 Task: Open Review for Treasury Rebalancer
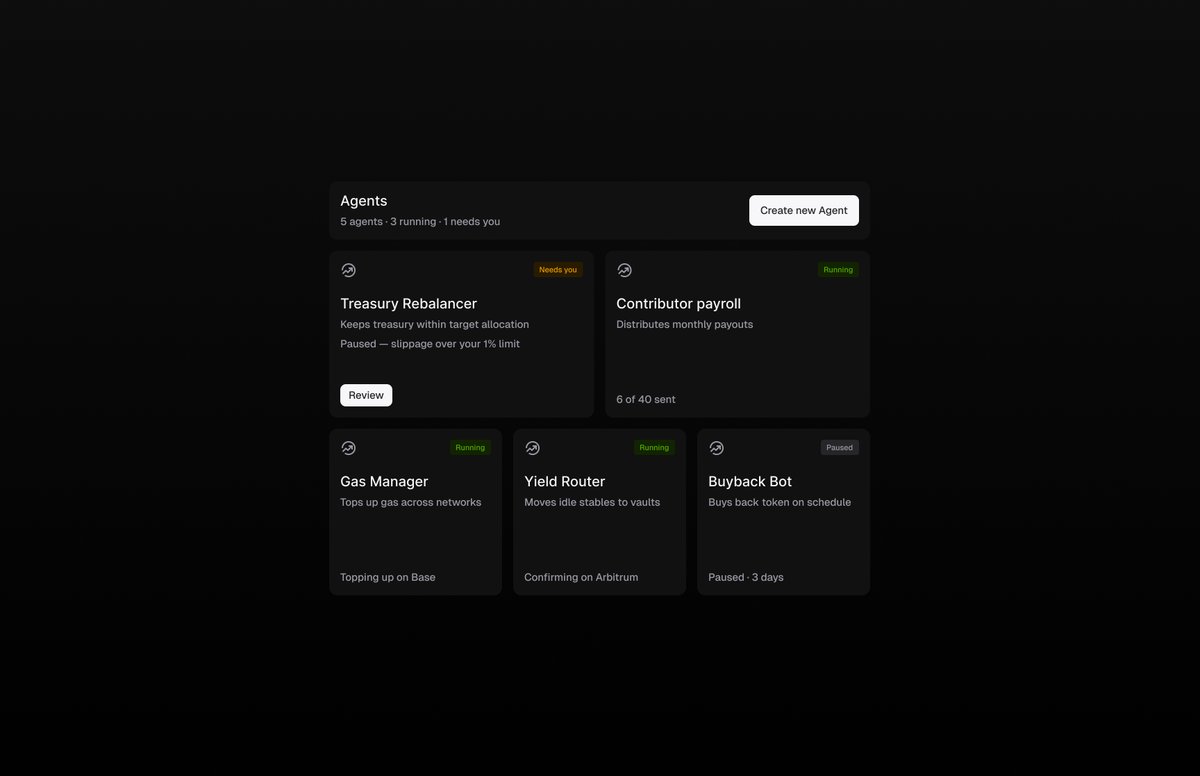pos(366,395)
